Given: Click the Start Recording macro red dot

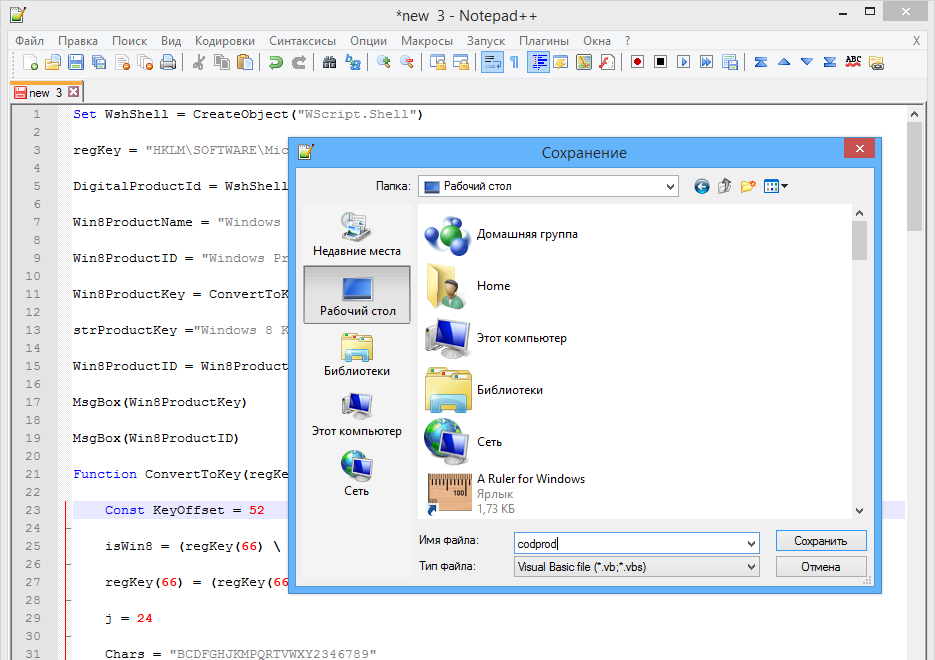Looking at the screenshot, I should [637, 62].
